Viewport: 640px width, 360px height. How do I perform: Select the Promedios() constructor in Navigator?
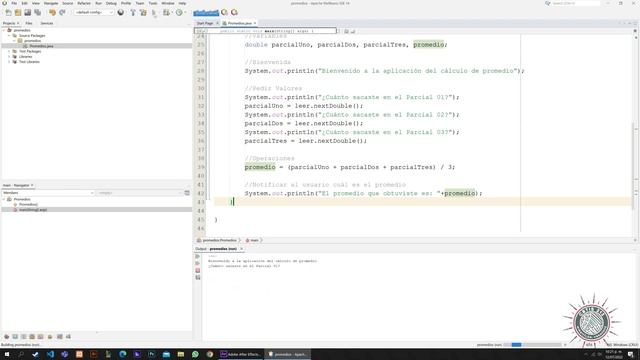(28, 204)
